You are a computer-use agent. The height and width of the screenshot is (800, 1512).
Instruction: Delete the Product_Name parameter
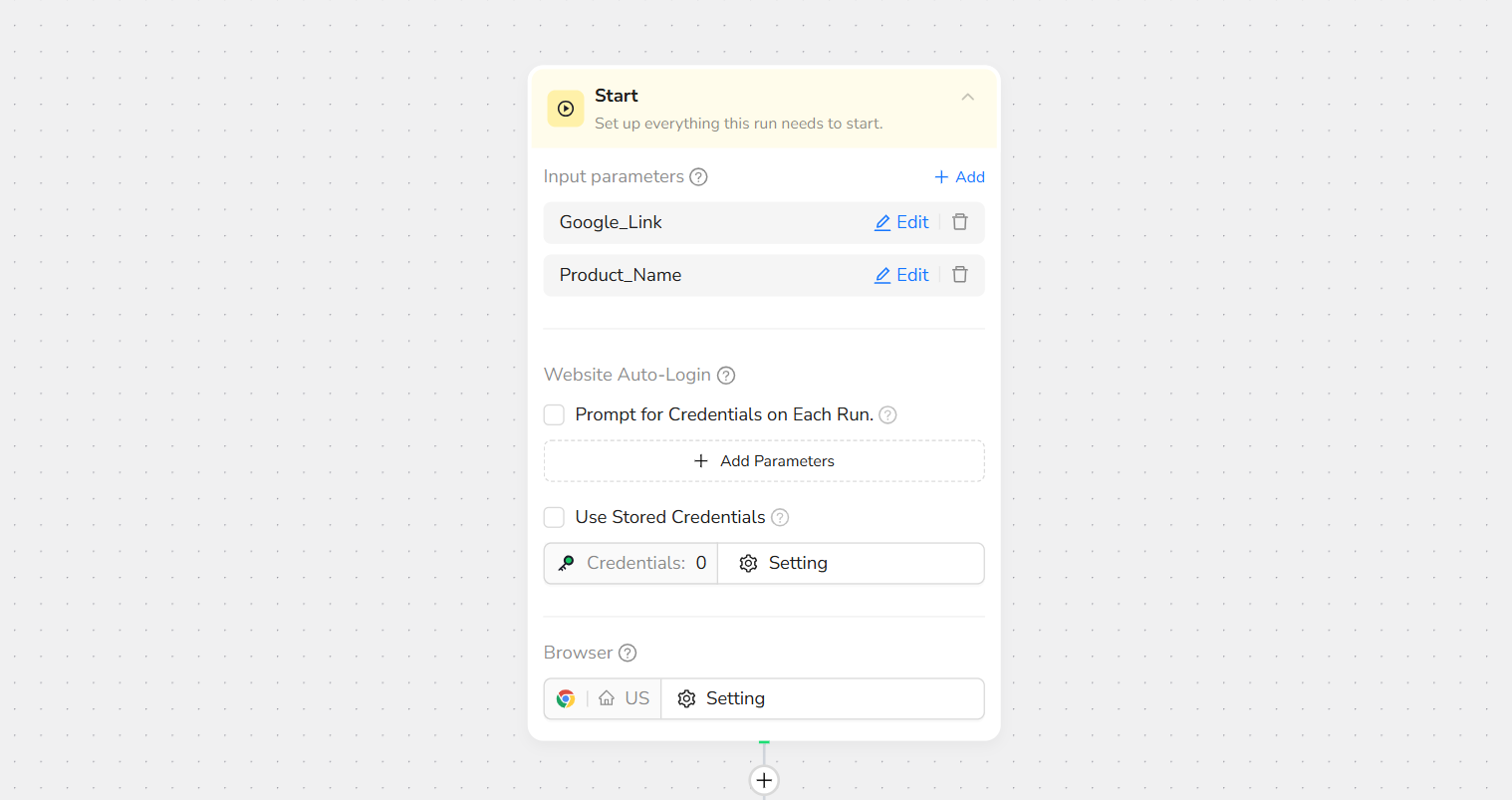(x=960, y=275)
